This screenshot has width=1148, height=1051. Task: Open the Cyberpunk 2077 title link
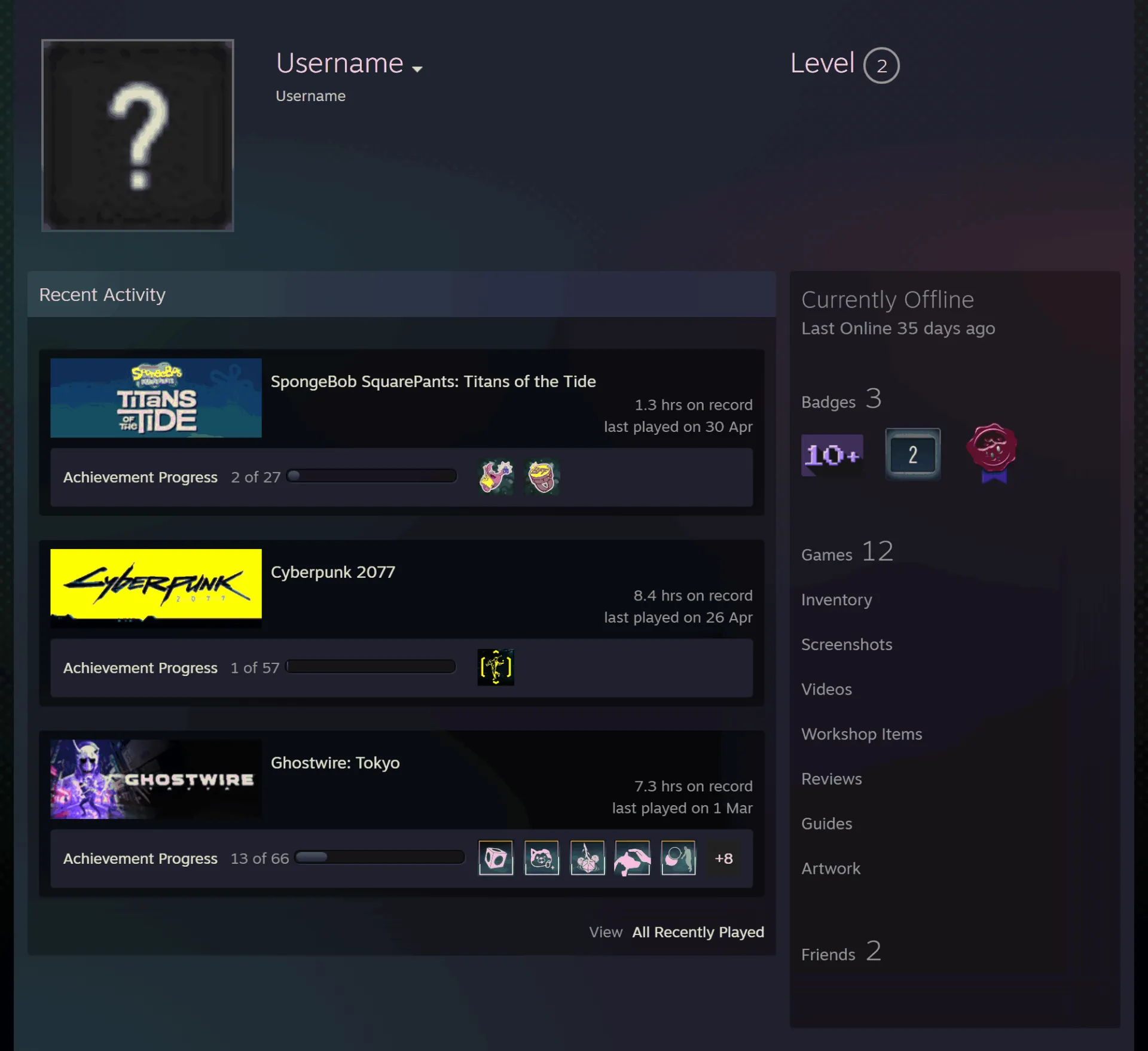tap(333, 572)
